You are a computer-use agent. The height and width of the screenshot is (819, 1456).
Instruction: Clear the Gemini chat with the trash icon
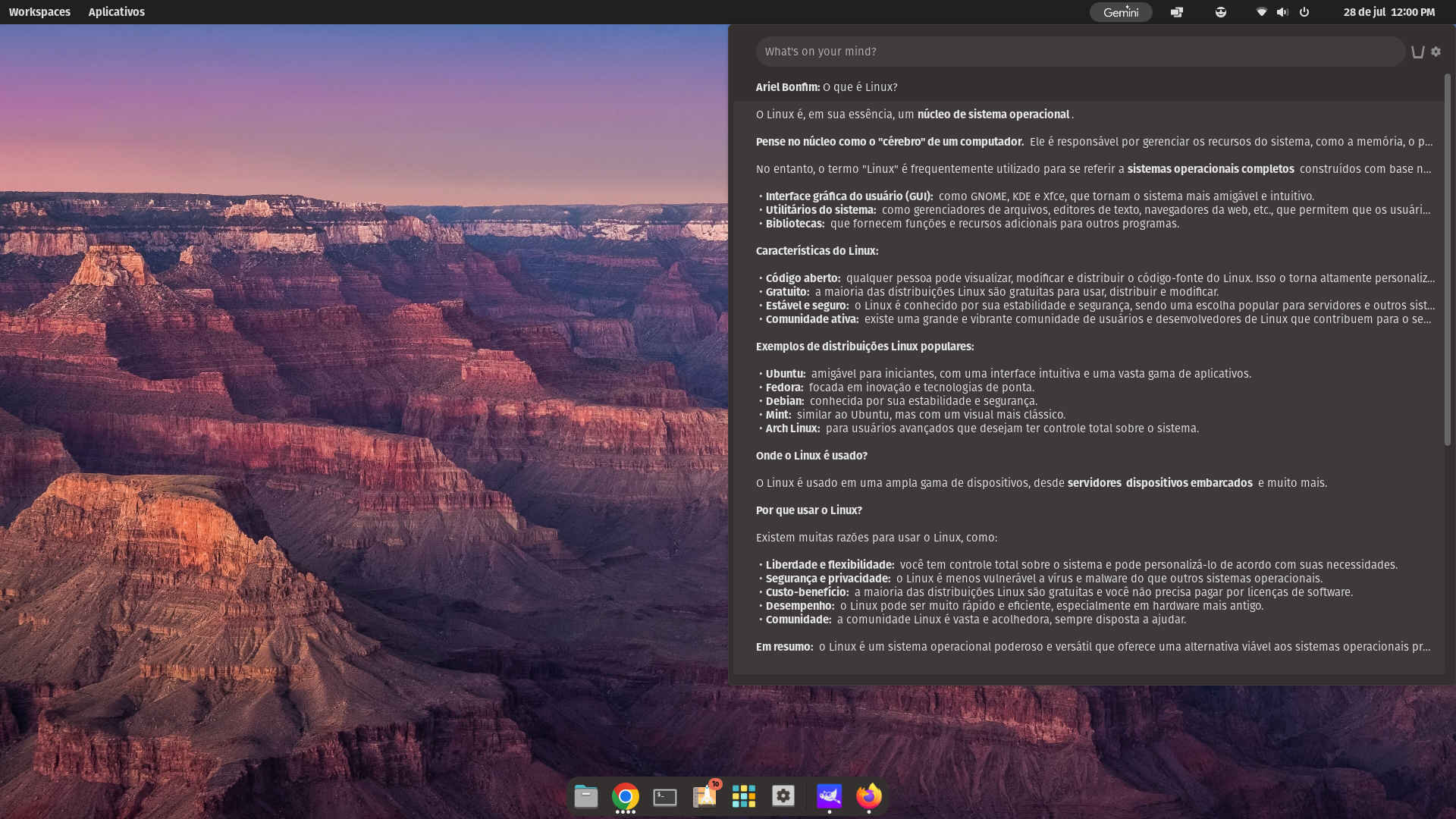click(1417, 52)
